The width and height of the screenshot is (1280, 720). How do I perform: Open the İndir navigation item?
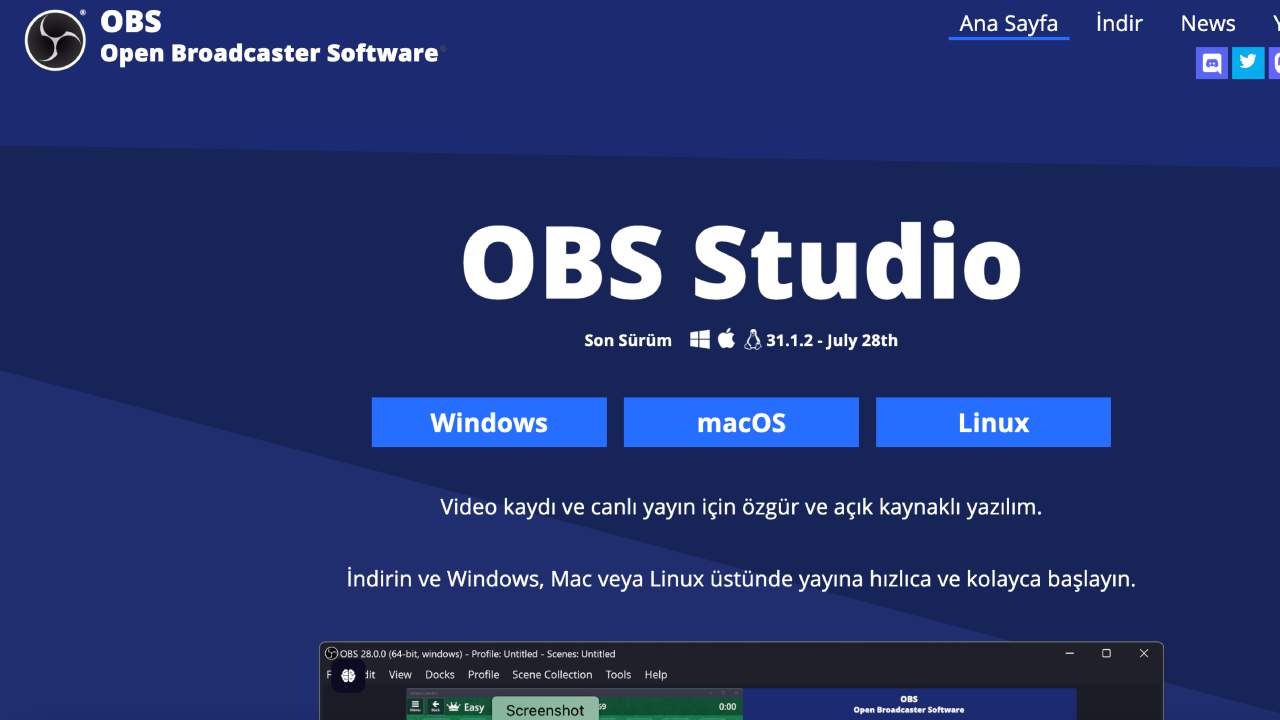point(1119,22)
